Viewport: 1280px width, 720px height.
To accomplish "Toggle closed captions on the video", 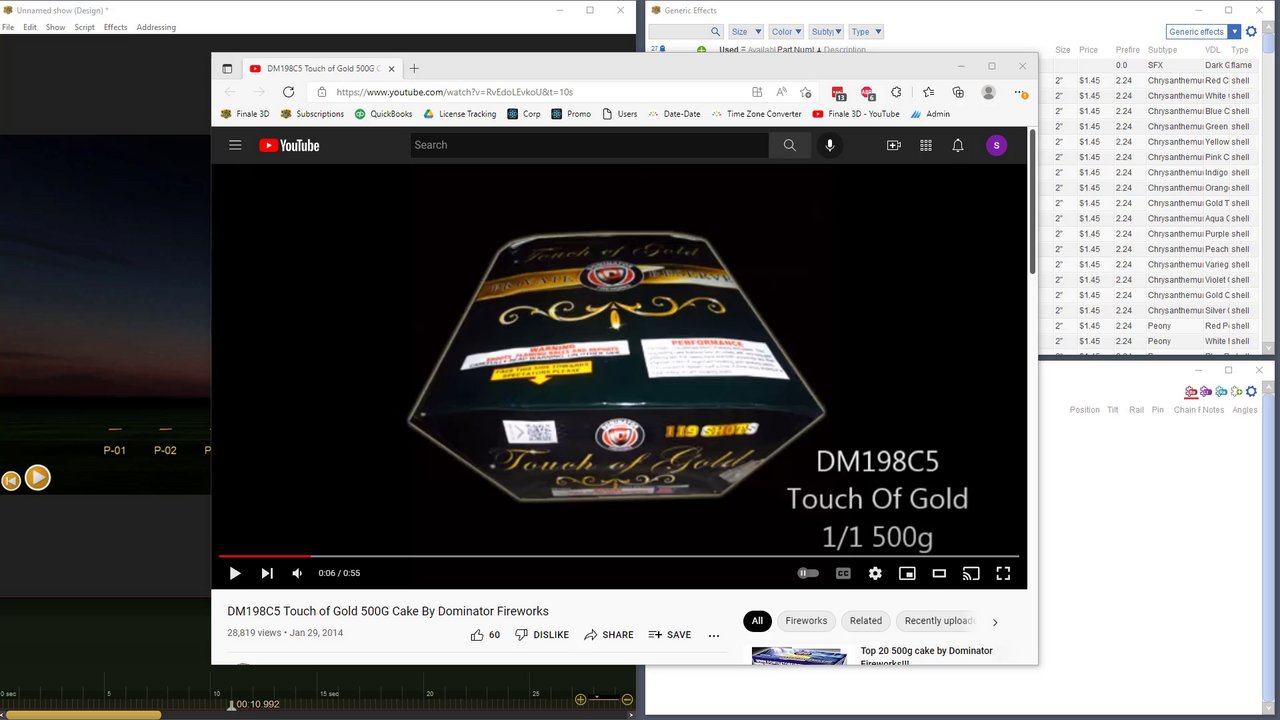I will (843, 573).
